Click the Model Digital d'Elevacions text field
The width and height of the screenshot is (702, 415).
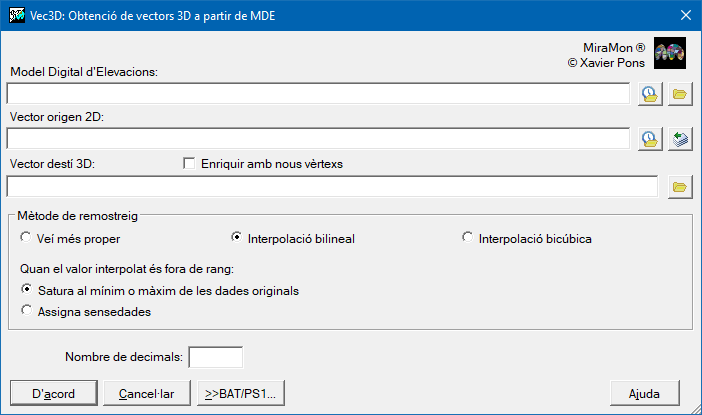pyautogui.click(x=317, y=94)
